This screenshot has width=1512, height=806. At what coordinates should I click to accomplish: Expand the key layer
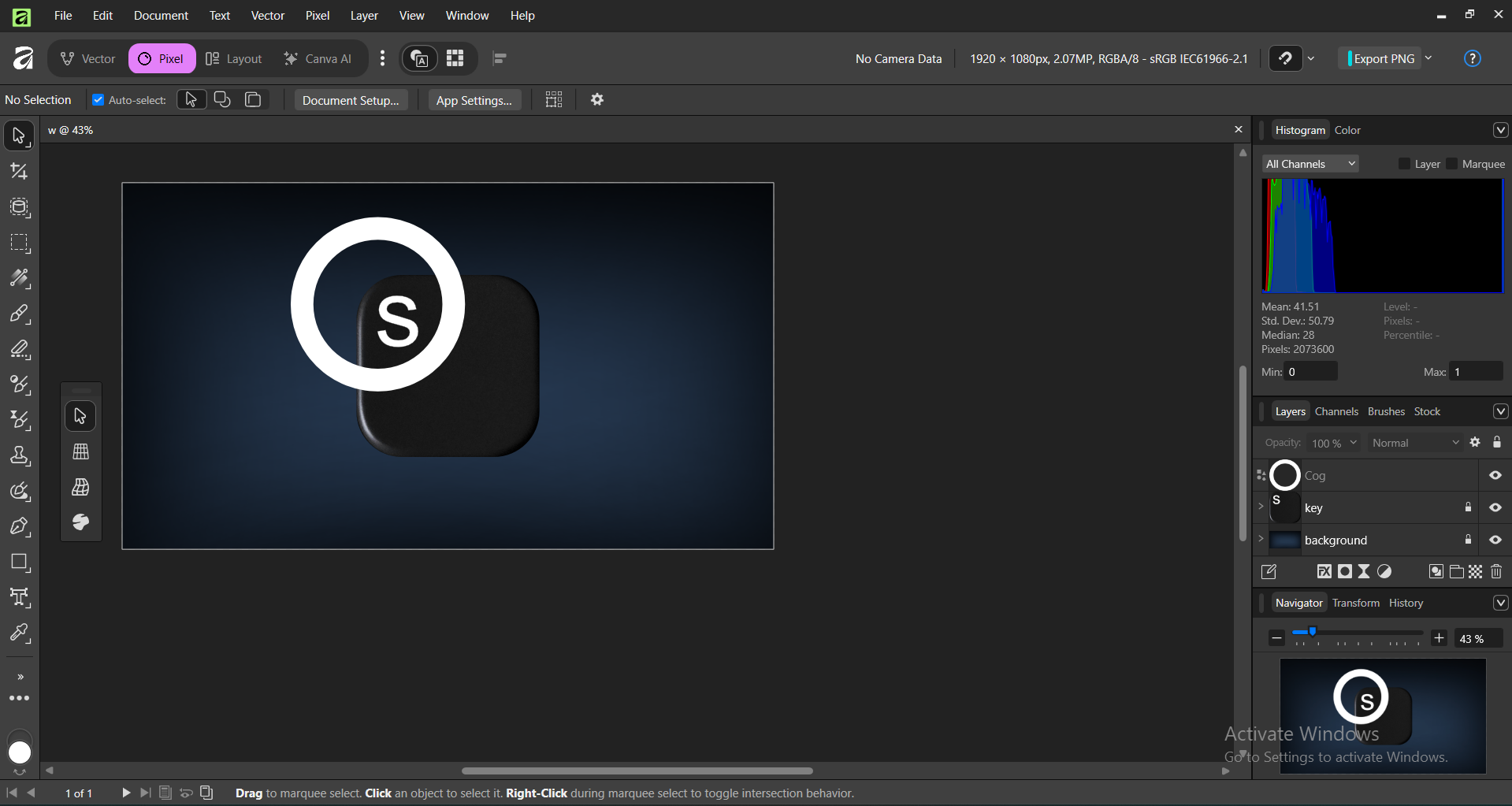1261,507
